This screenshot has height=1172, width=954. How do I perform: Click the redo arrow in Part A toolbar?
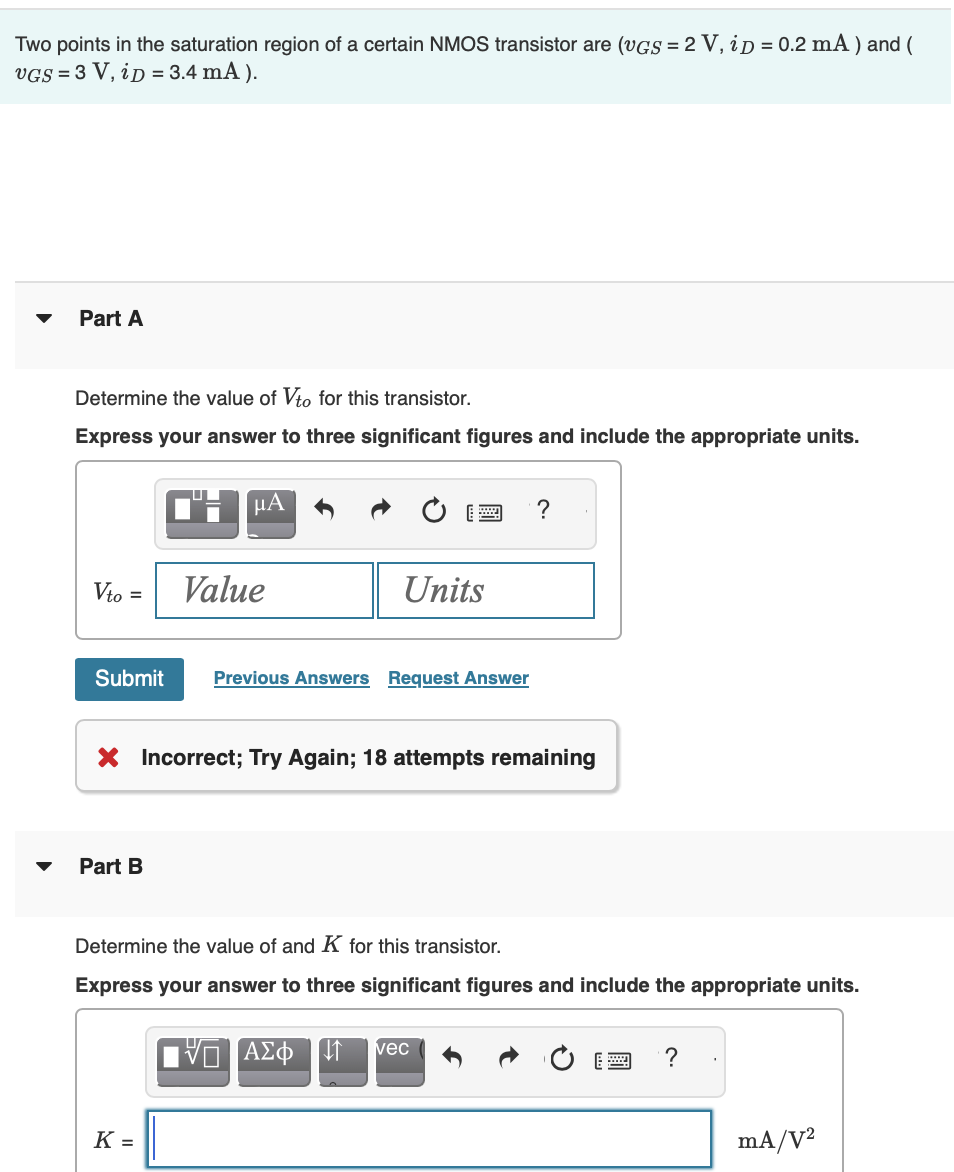click(x=380, y=510)
